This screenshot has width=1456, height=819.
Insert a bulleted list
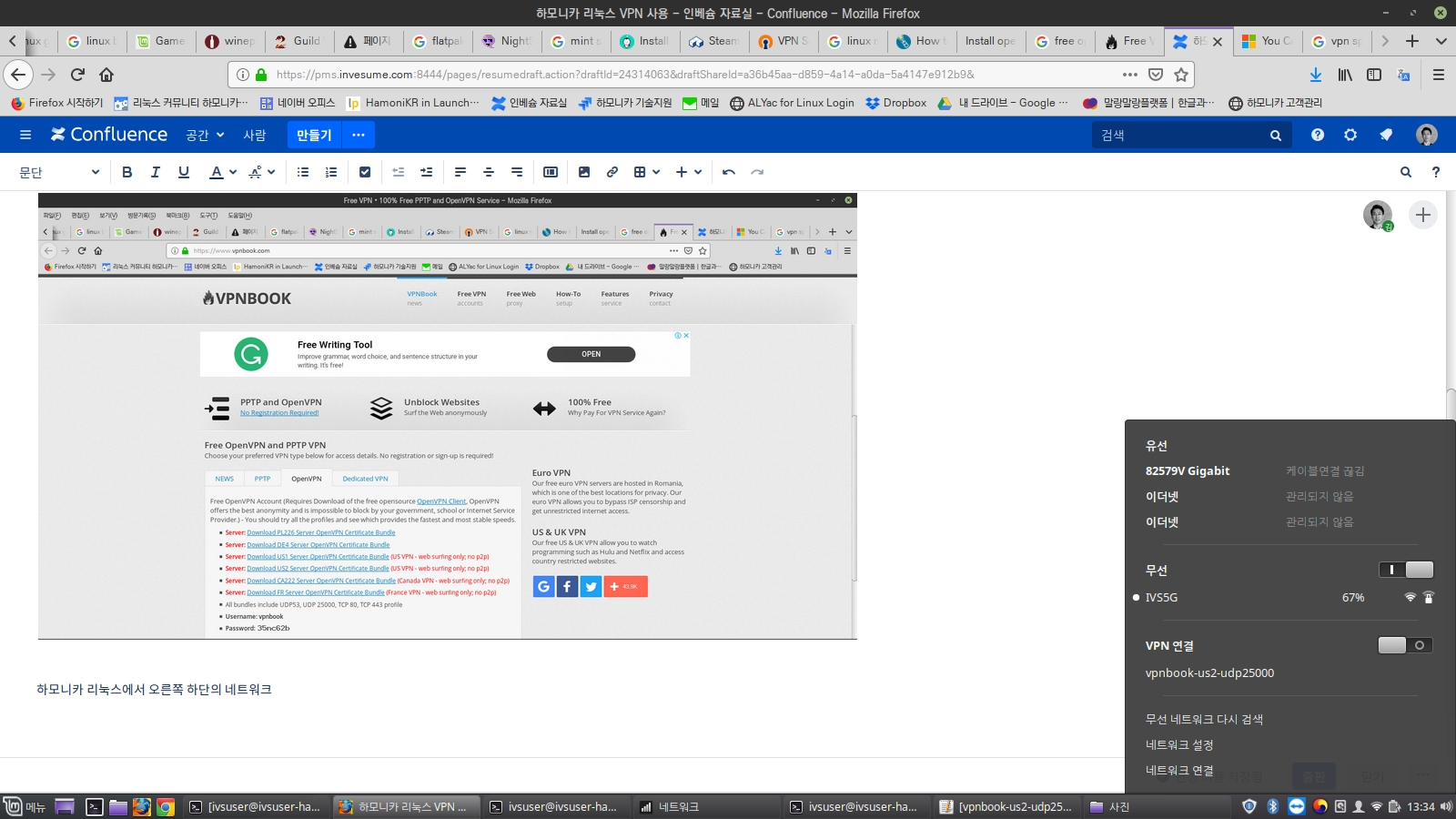click(x=303, y=172)
